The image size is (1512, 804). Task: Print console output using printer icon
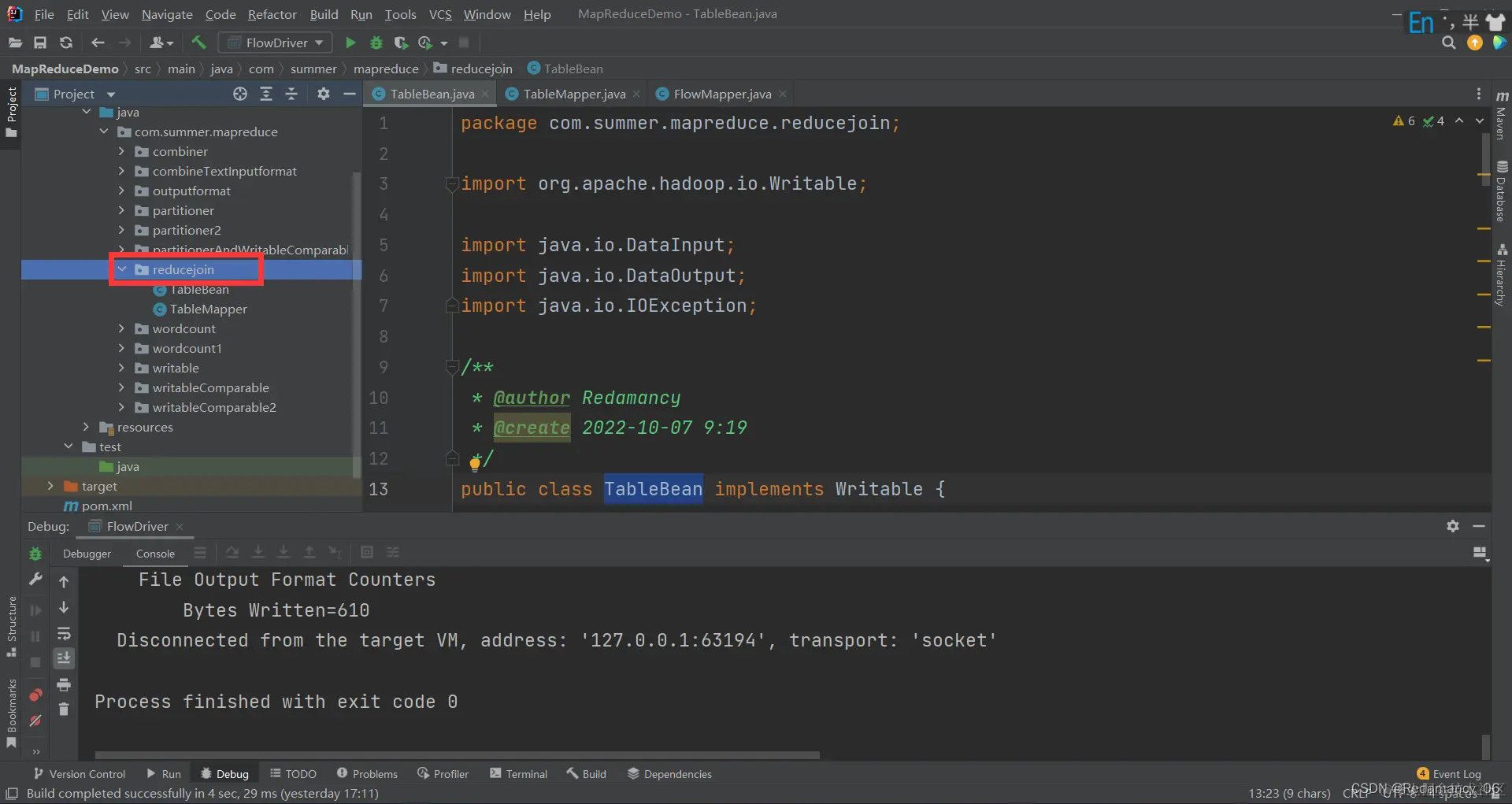point(64,684)
